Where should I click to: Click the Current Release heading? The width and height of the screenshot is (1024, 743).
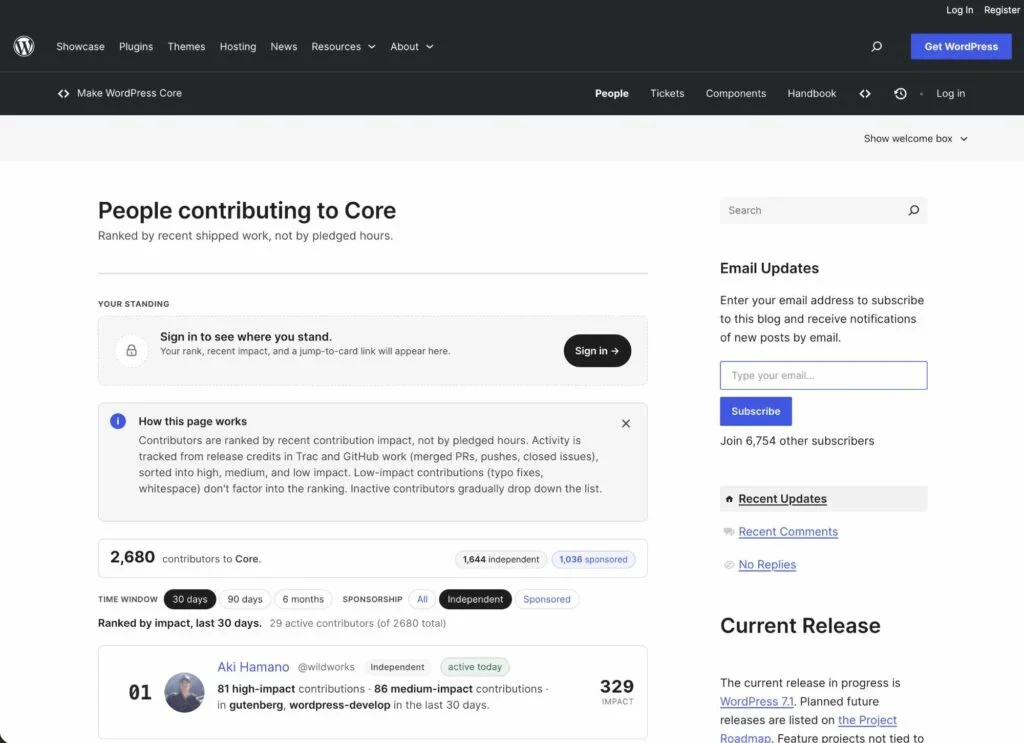point(800,625)
